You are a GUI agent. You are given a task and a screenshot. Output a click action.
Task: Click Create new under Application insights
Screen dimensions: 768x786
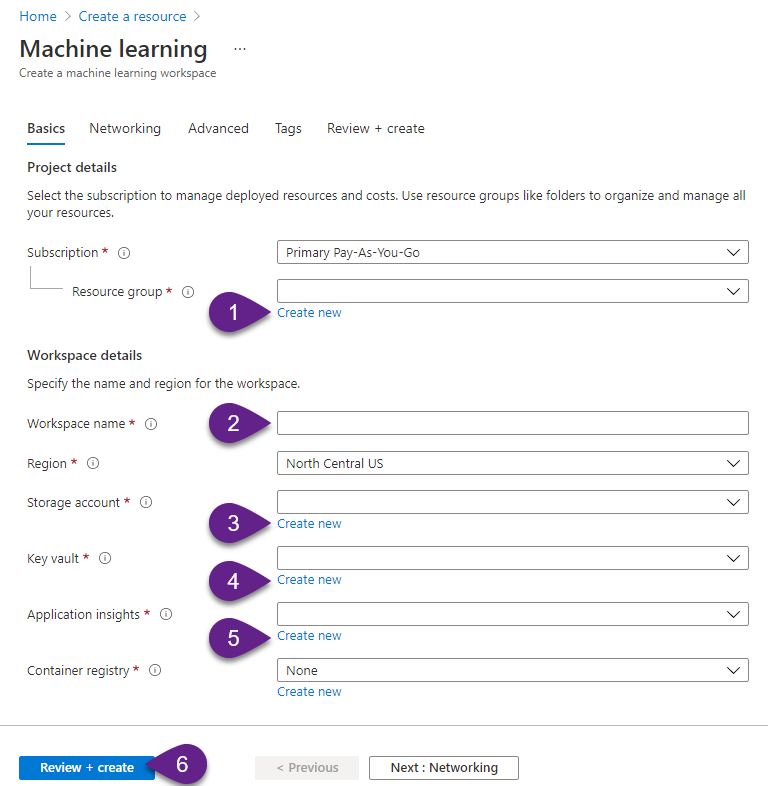(309, 636)
